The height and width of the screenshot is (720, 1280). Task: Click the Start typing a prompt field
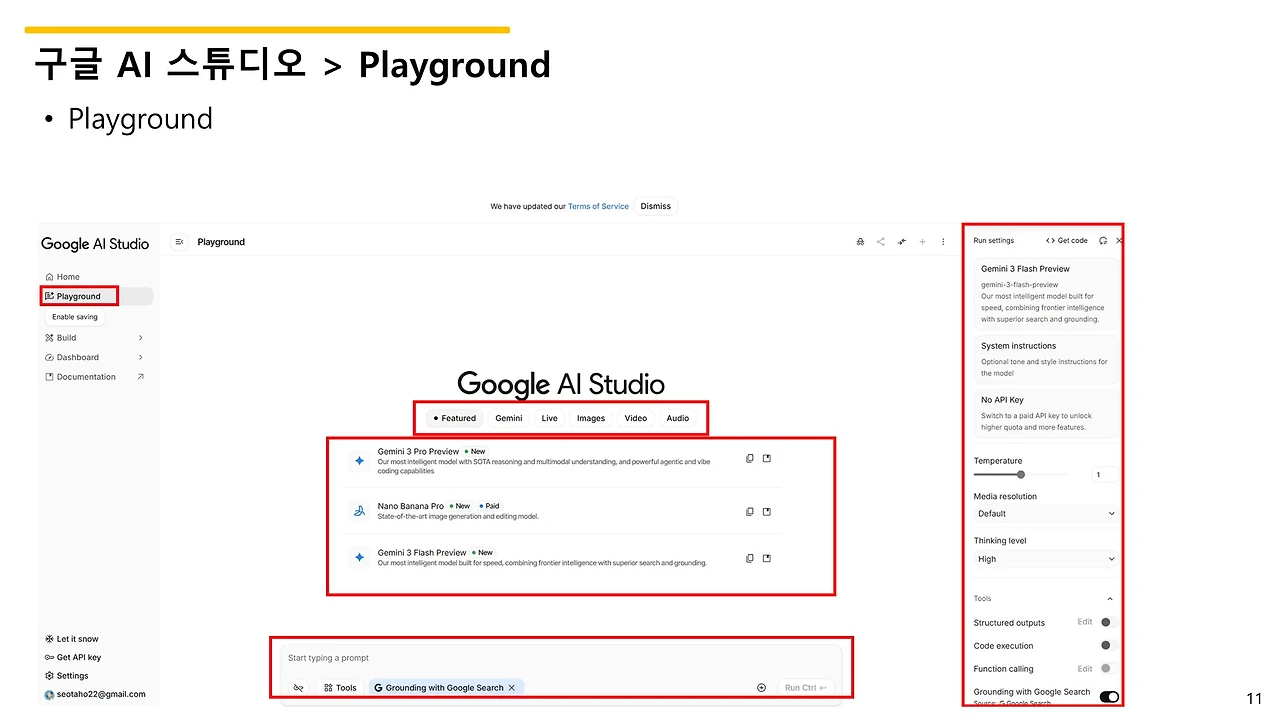point(560,658)
